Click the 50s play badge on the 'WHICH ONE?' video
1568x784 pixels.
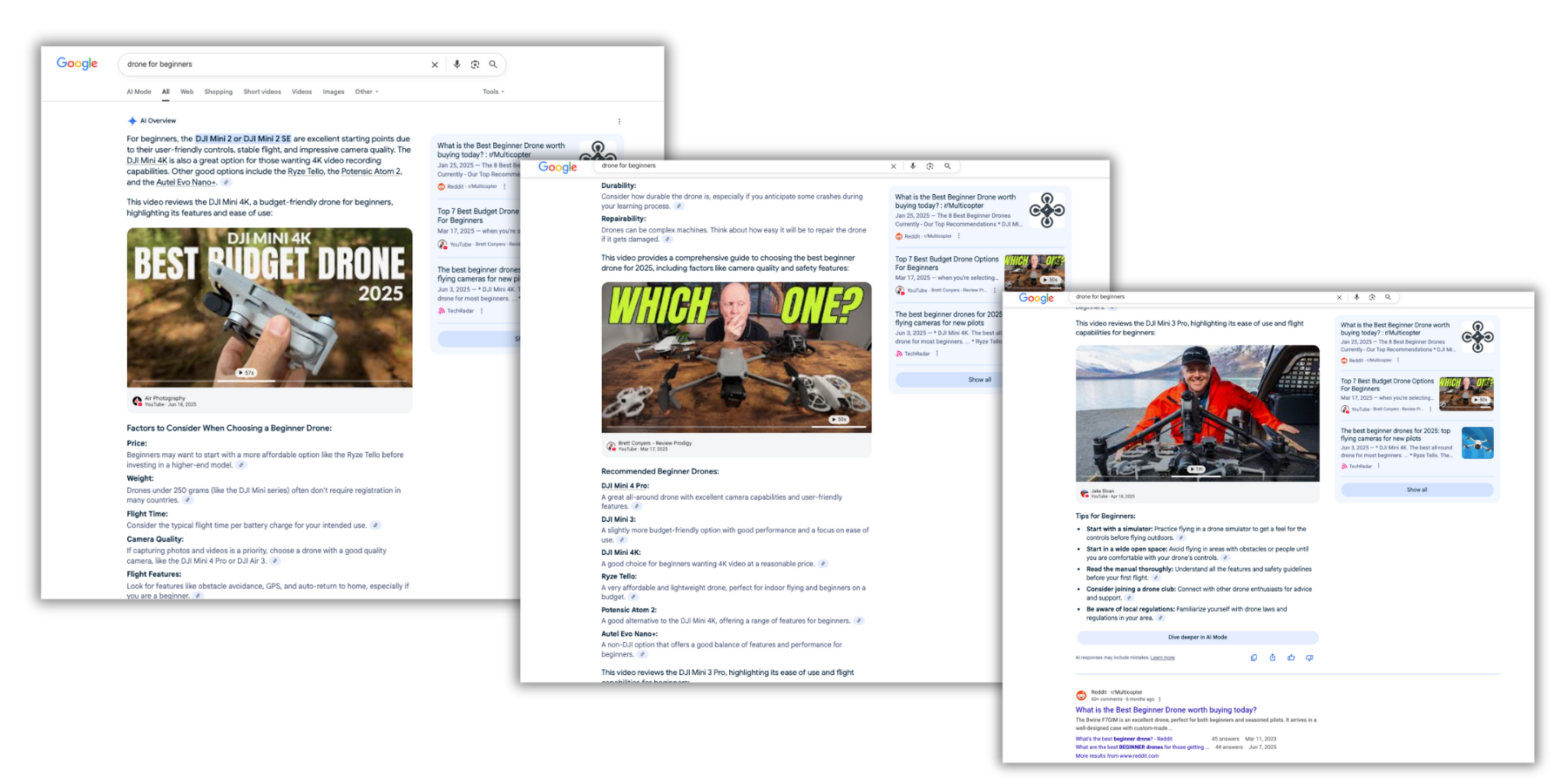tap(838, 419)
